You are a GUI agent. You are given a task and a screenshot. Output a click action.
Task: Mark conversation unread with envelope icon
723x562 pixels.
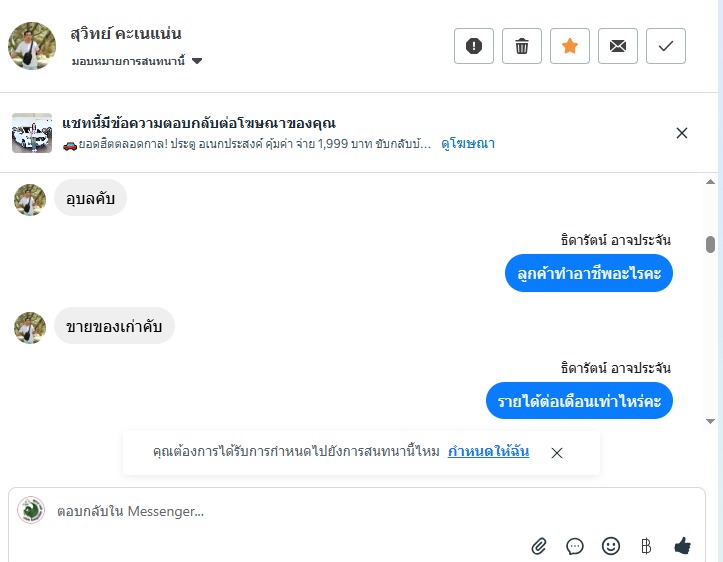[618, 46]
